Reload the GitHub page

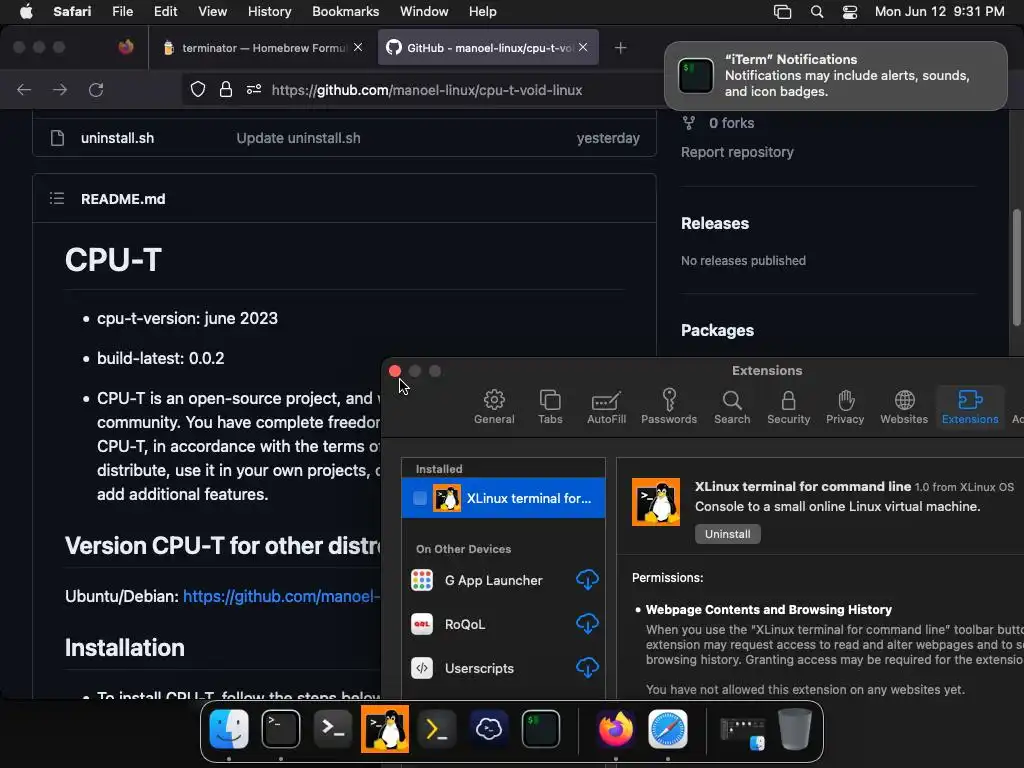(96, 90)
